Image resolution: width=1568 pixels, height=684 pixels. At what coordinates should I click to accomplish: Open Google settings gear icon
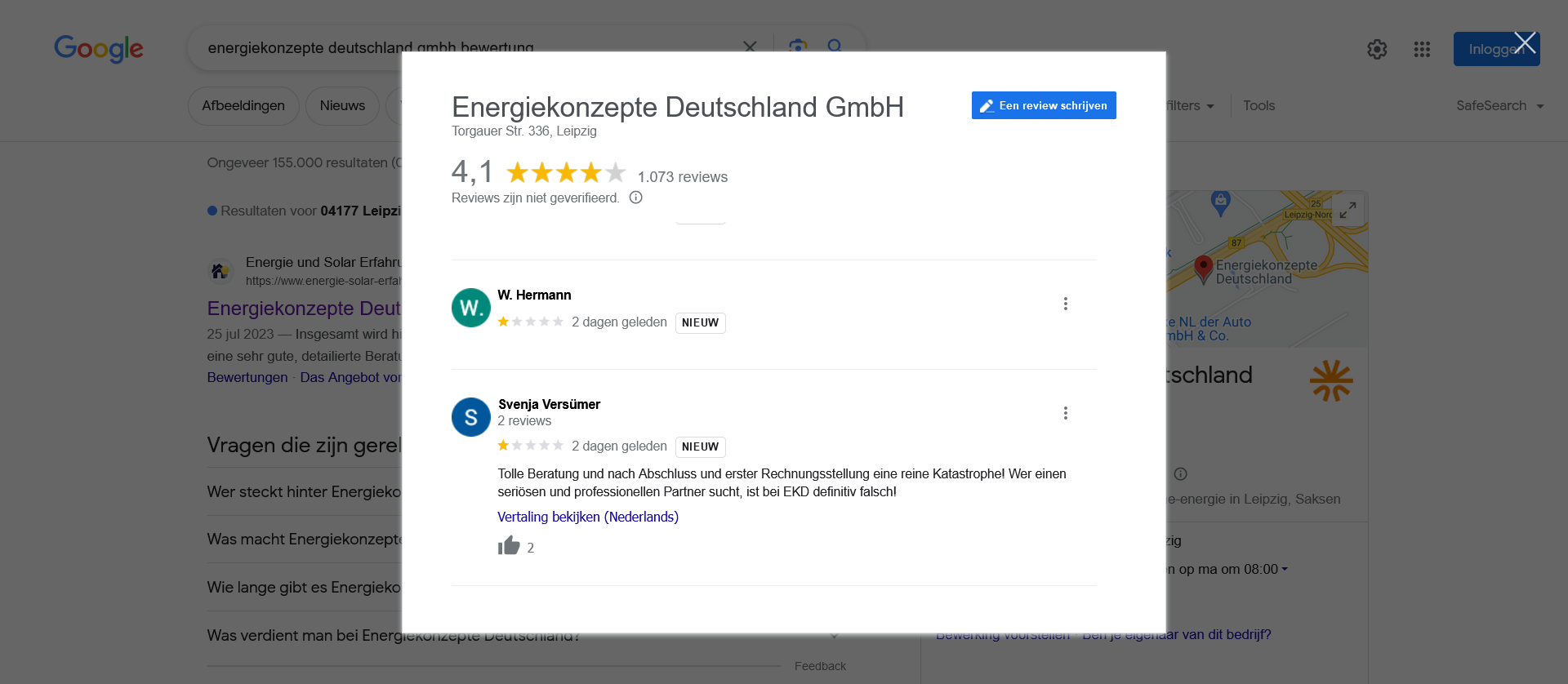1377,50
